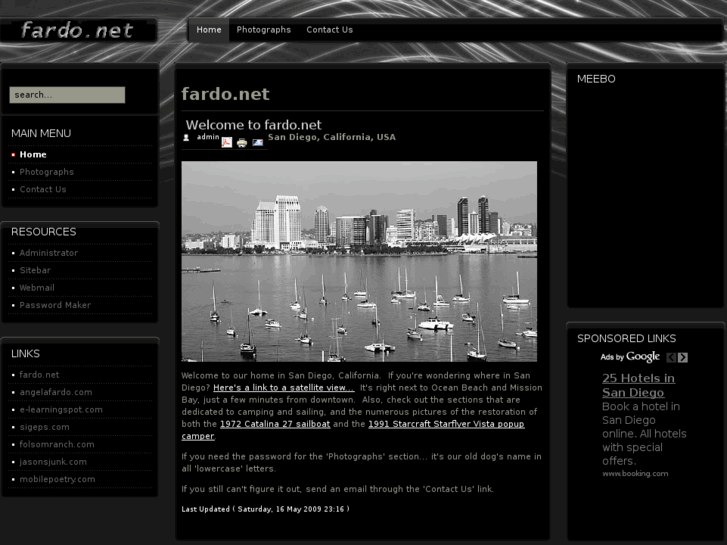Click the www.booking.com ad URL
The width and height of the screenshot is (727, 545).
pos(635,474)
